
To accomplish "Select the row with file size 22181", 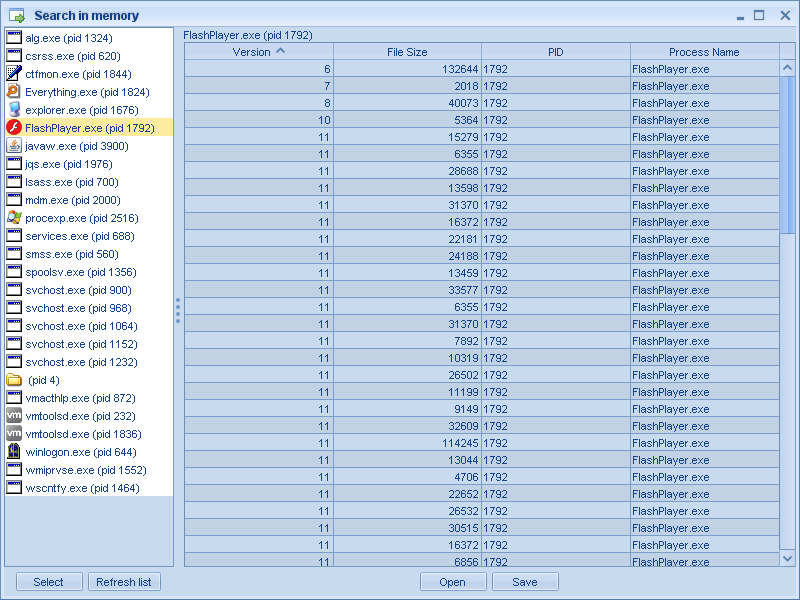I will pyautogui.click(x=482, y=239).
